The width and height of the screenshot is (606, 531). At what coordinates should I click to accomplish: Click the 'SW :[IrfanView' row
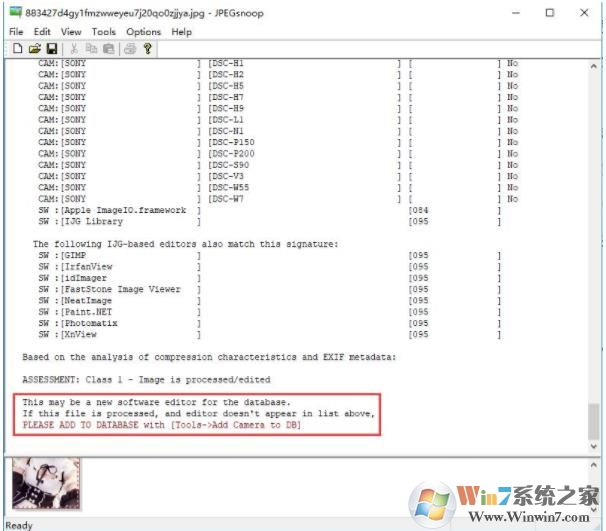coord(270,267)
